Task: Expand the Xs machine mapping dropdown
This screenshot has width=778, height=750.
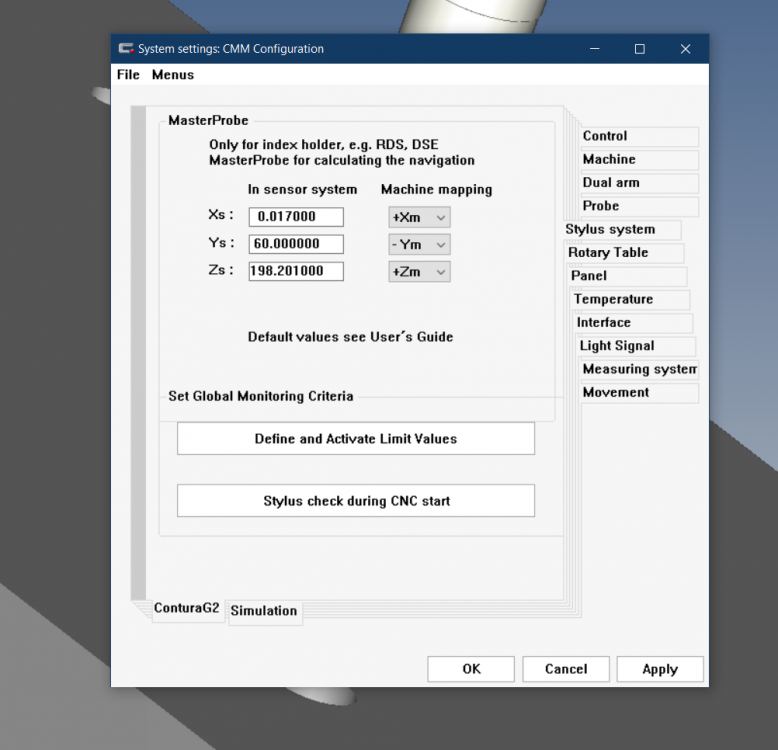Action: (x=419, y=217)
